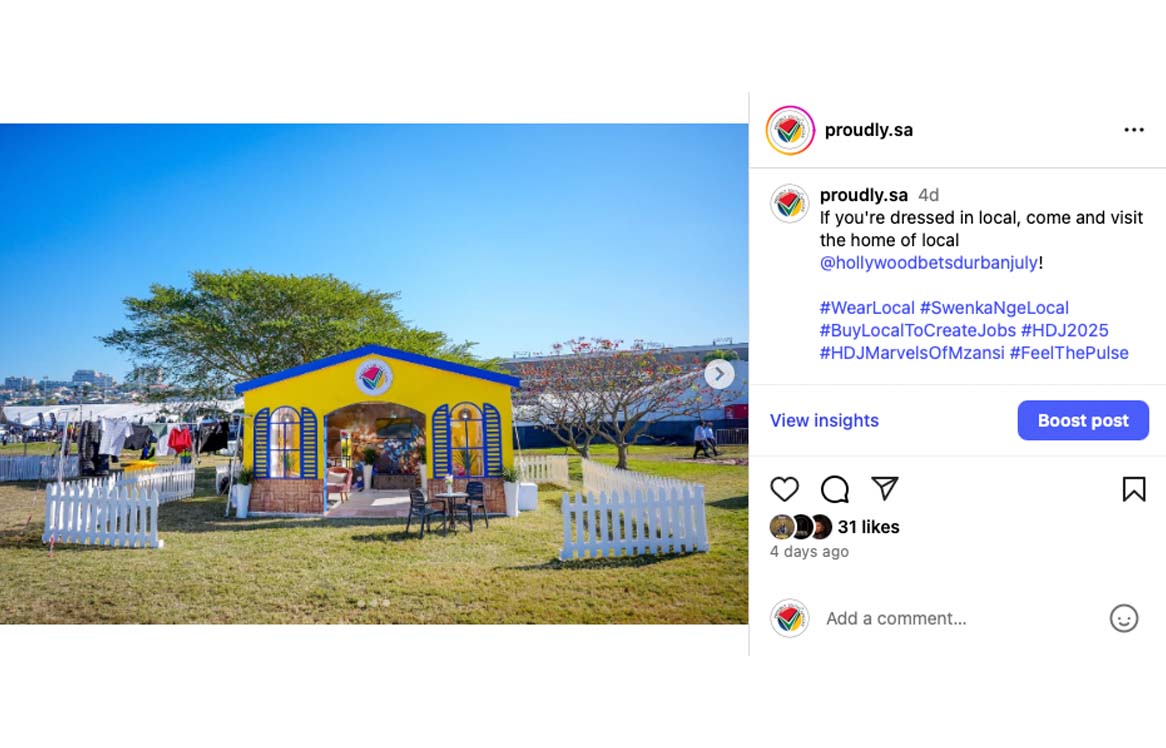This screenshot has width=1166, height=748.
Task: Like the post with the heart icon
Action: tap(785, 489)
